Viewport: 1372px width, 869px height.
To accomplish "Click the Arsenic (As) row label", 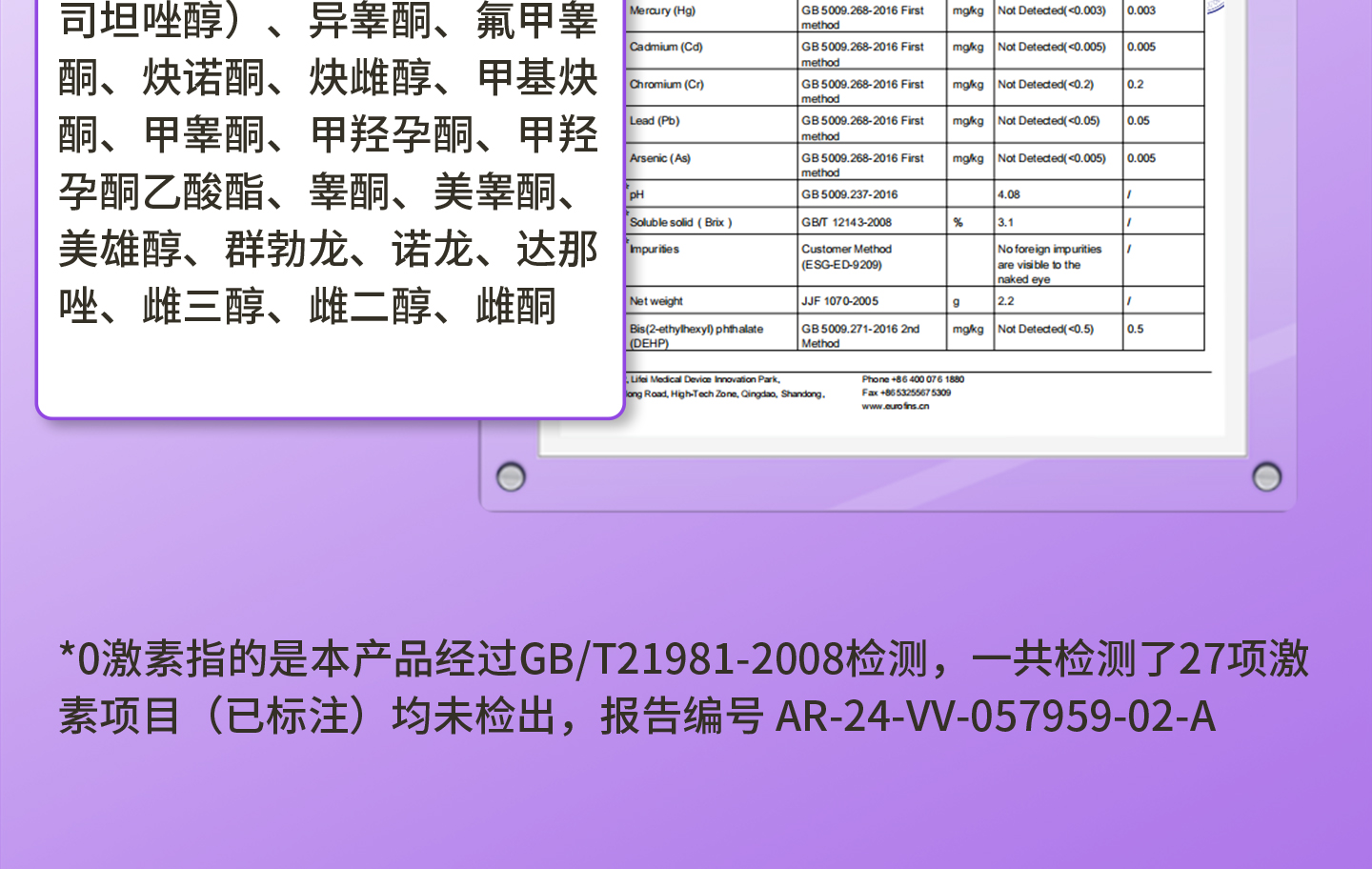I will point(659,159).
